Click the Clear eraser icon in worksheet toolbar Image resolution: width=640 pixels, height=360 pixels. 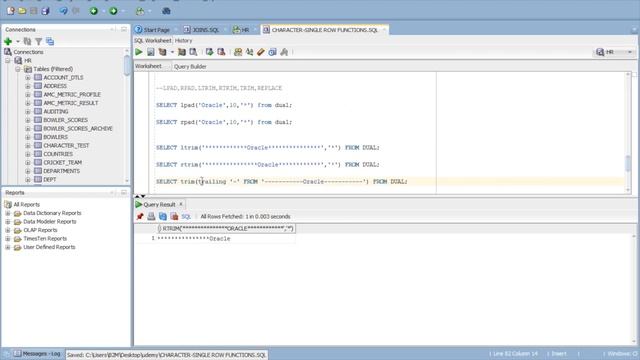[261, 52]
